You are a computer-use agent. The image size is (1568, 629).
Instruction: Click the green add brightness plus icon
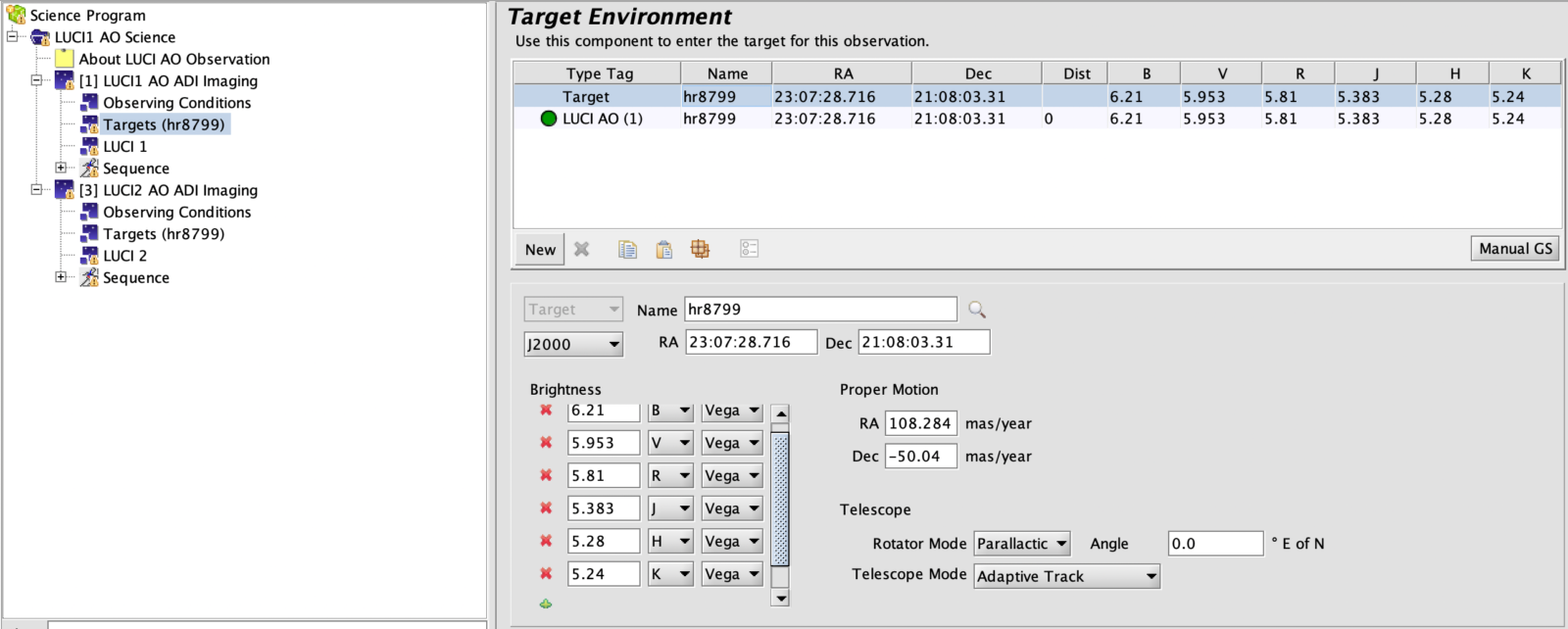click(546, 604)
